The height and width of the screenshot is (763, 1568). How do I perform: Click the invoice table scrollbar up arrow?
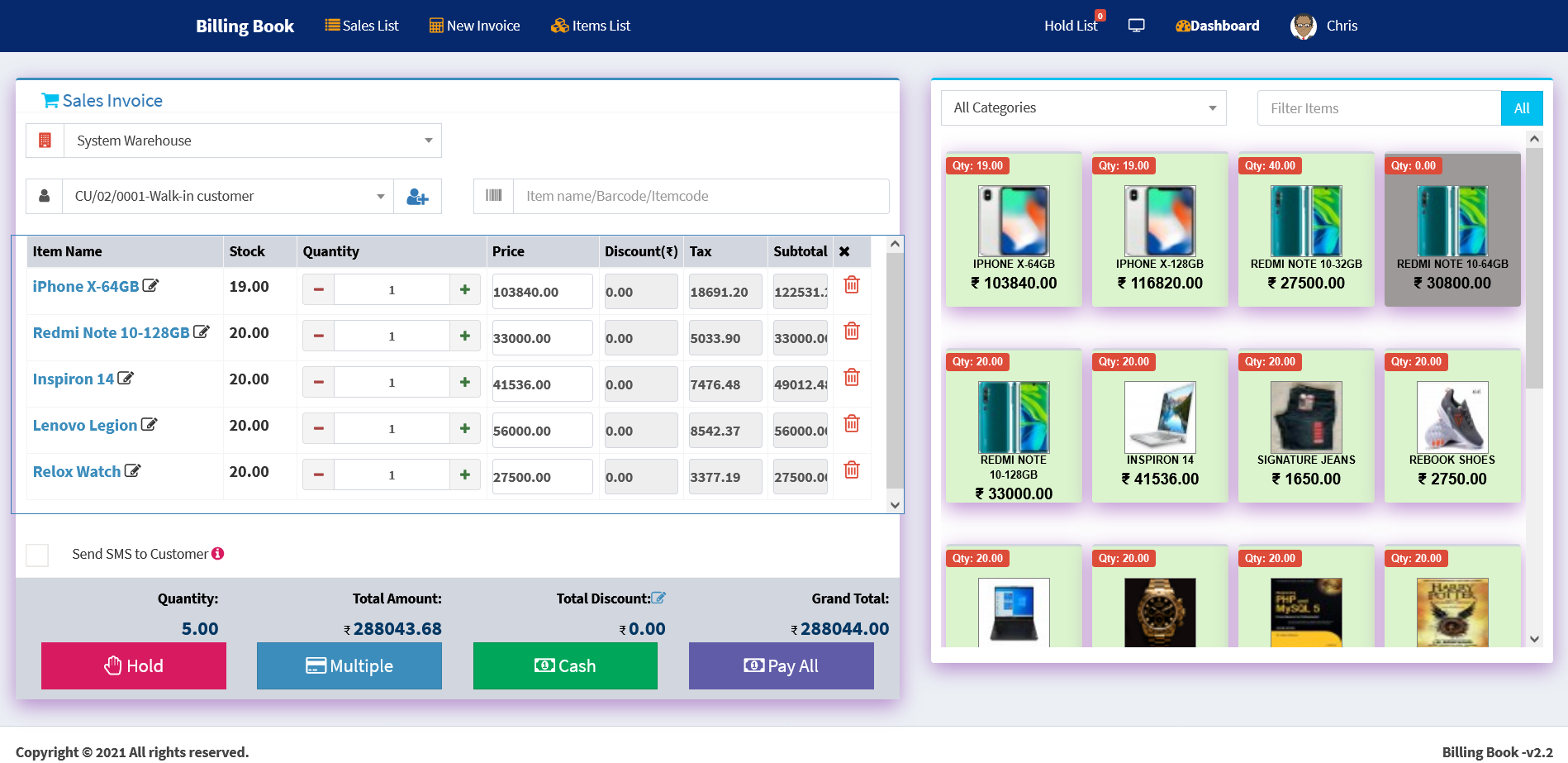click(895, 245)
